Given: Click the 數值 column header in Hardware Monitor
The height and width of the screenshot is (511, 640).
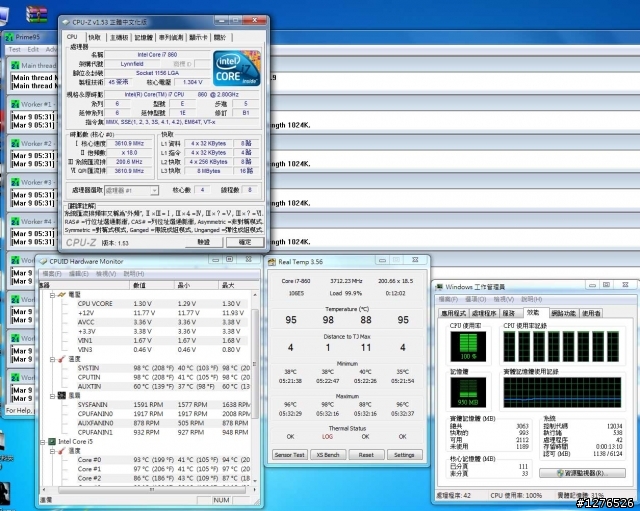Looking at the screenshot, I should click(x=152, y=285).
